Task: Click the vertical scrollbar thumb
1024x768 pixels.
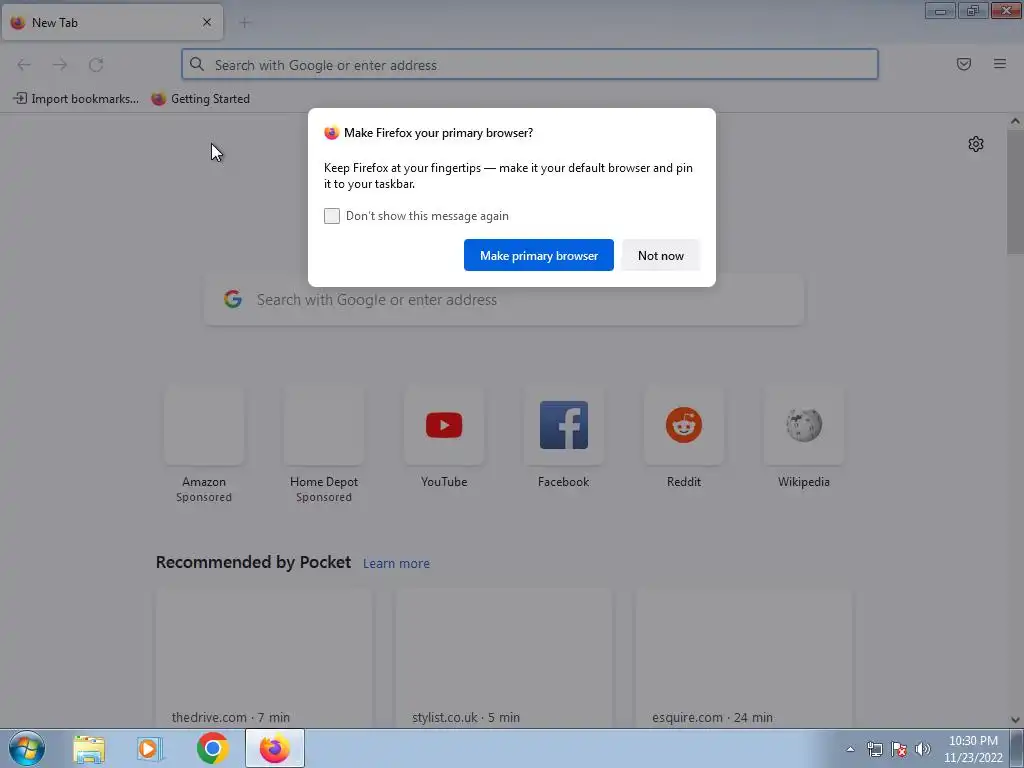Action: (1015, 191)
